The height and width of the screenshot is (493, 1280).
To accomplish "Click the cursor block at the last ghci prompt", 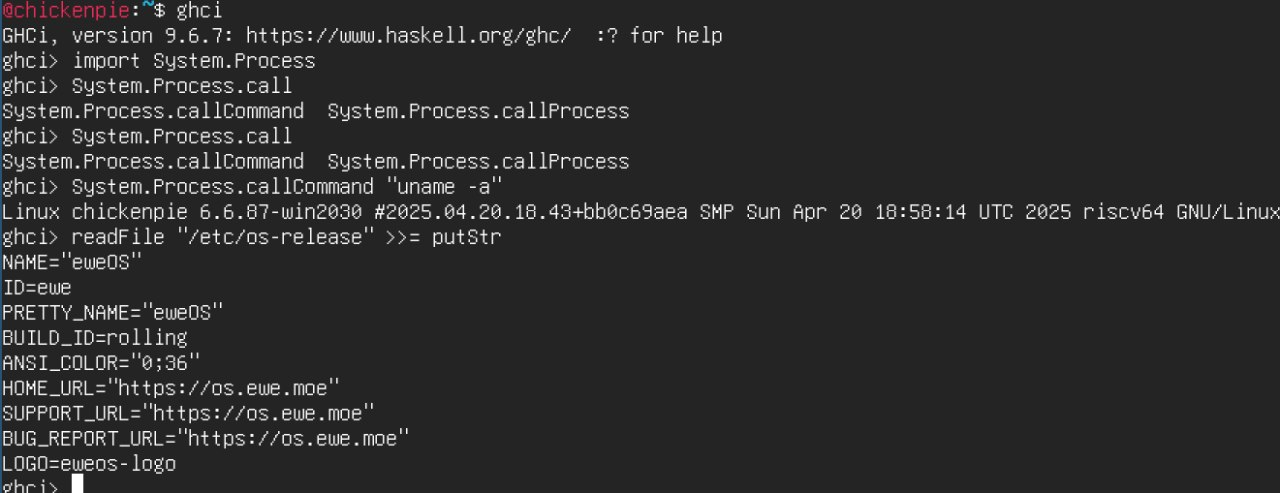I will click(77, 485).
